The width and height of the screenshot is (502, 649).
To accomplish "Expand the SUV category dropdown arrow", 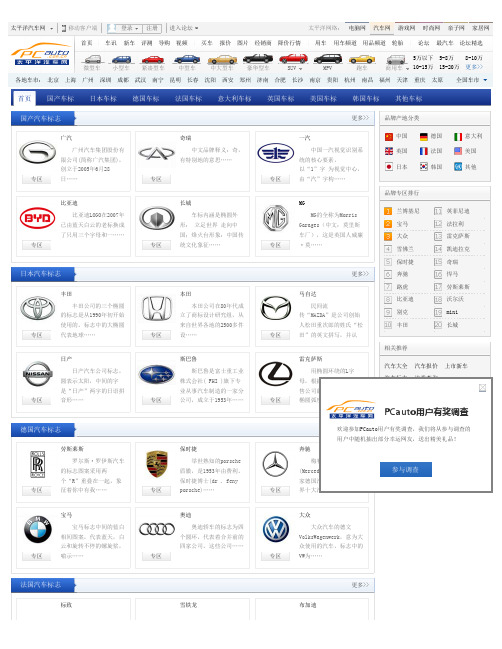I will coord(300,68).
